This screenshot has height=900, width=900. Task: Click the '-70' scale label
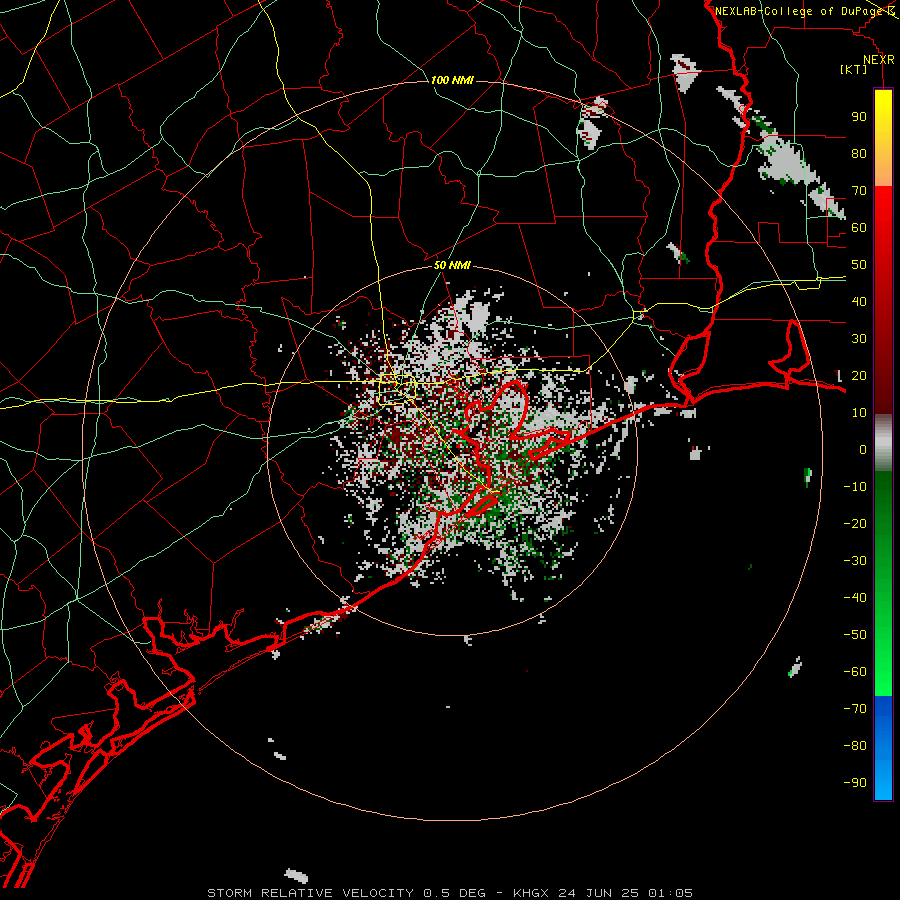(x=855, y=709)
